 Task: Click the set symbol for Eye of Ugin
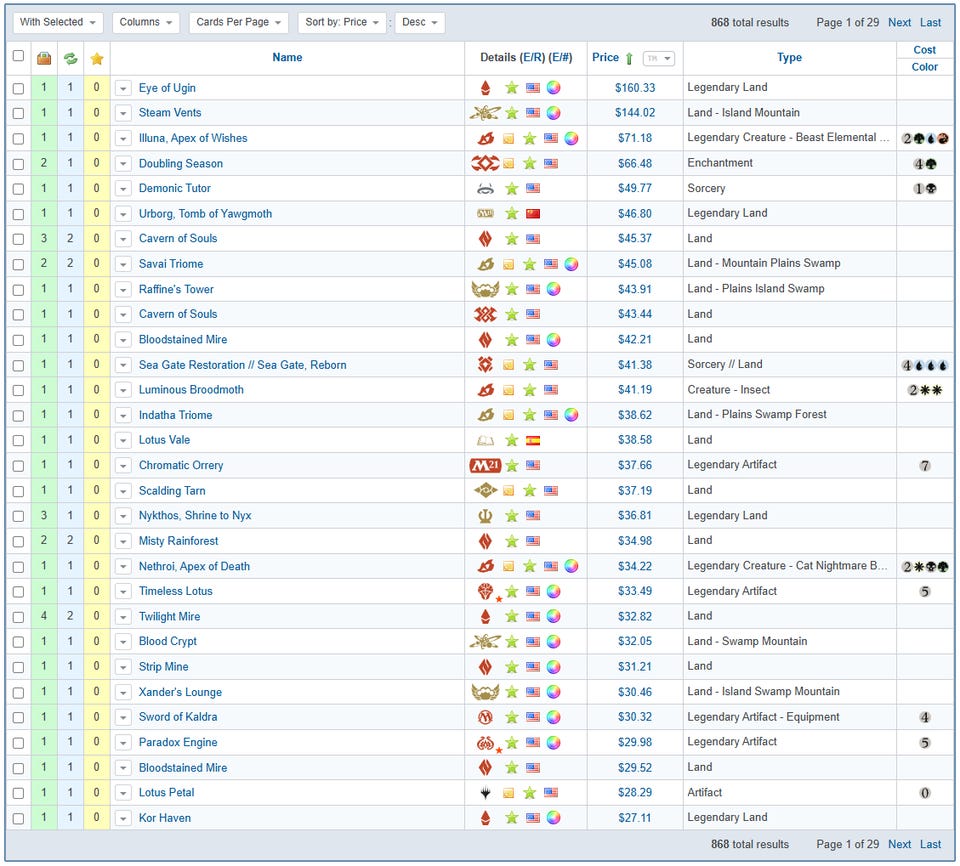(486, 88)
